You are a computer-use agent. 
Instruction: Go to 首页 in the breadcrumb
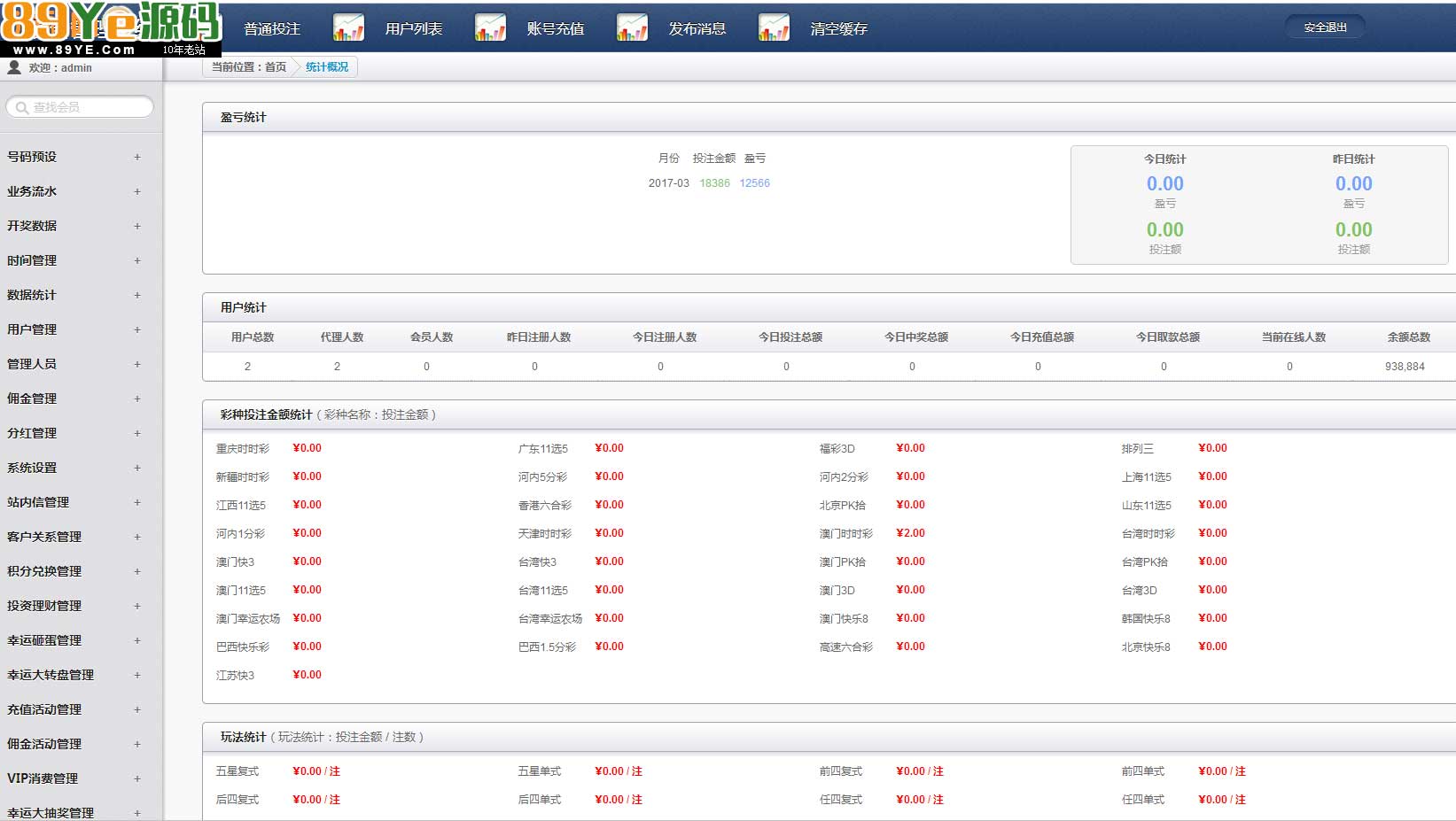[x=276, y=66]
